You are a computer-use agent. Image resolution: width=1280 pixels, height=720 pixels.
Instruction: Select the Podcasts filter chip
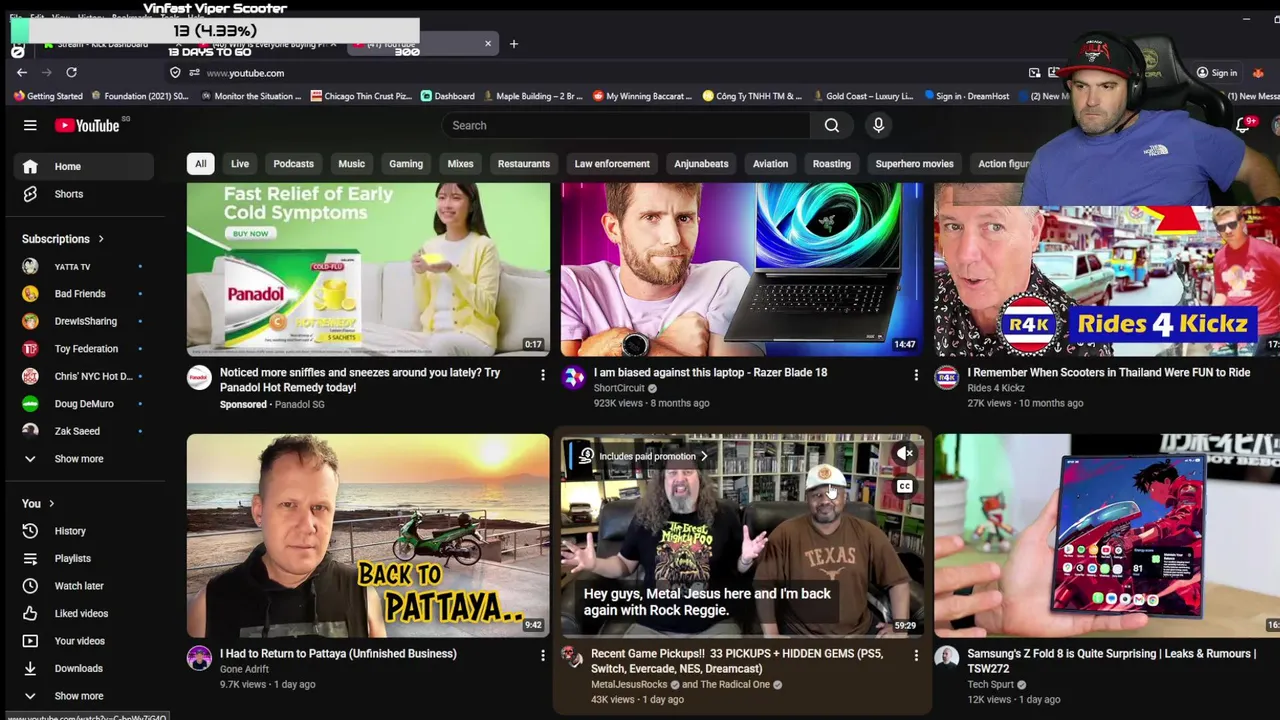(293, 164)
